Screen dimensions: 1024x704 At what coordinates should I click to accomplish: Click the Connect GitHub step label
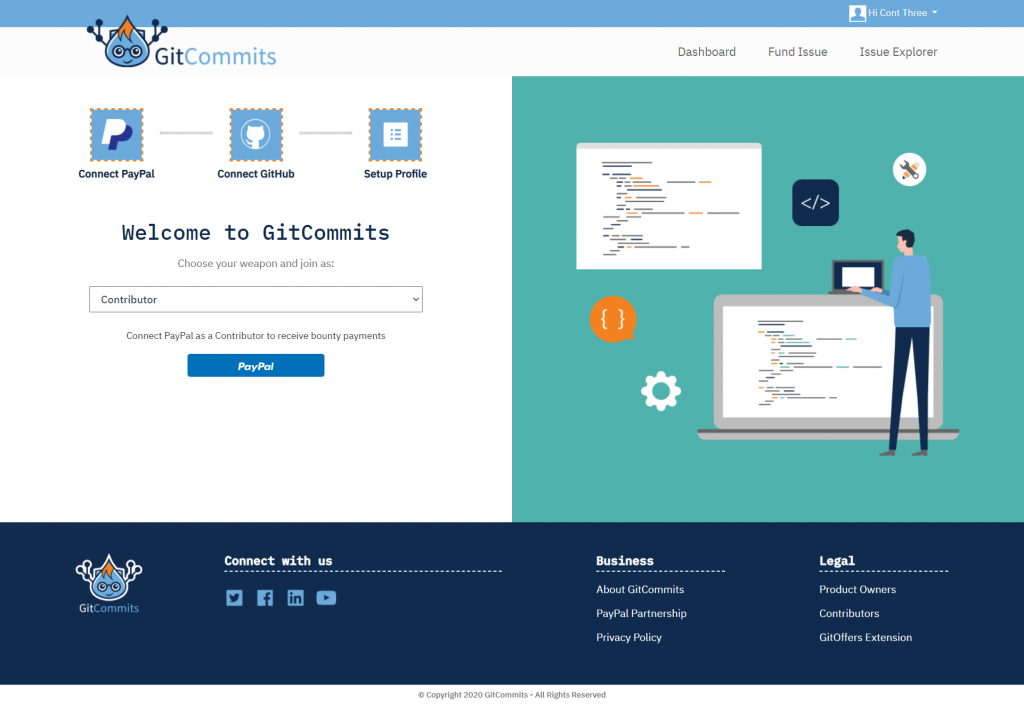click(x=256, y=174)
